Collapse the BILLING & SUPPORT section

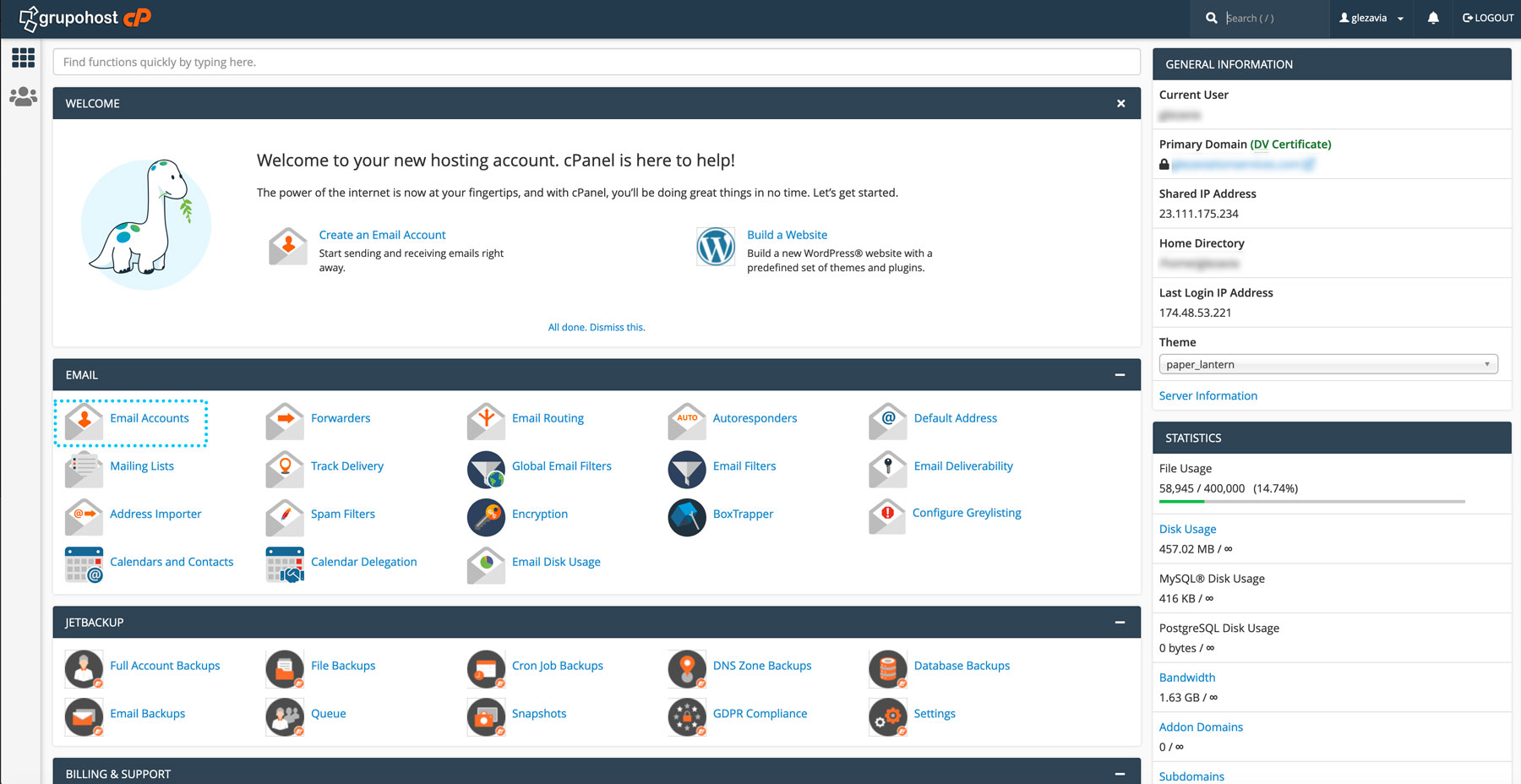1120,774
